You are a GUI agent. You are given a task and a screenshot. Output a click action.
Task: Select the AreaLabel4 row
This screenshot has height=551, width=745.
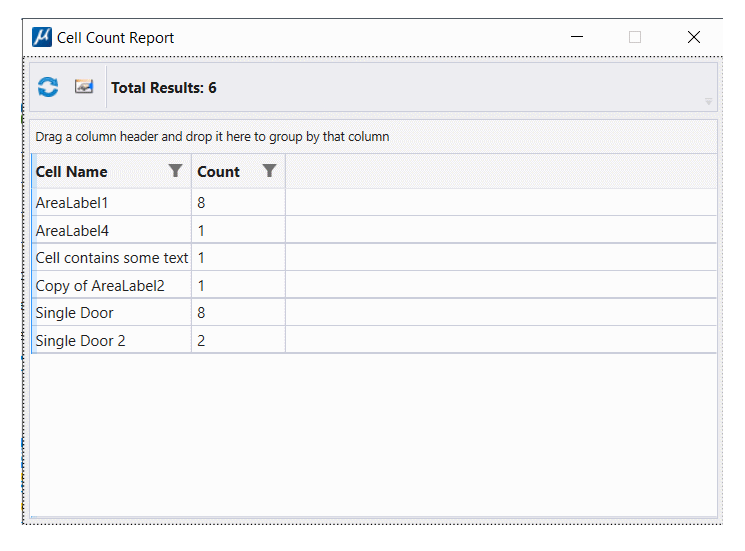pyautogui.click(x=374, y=230)
